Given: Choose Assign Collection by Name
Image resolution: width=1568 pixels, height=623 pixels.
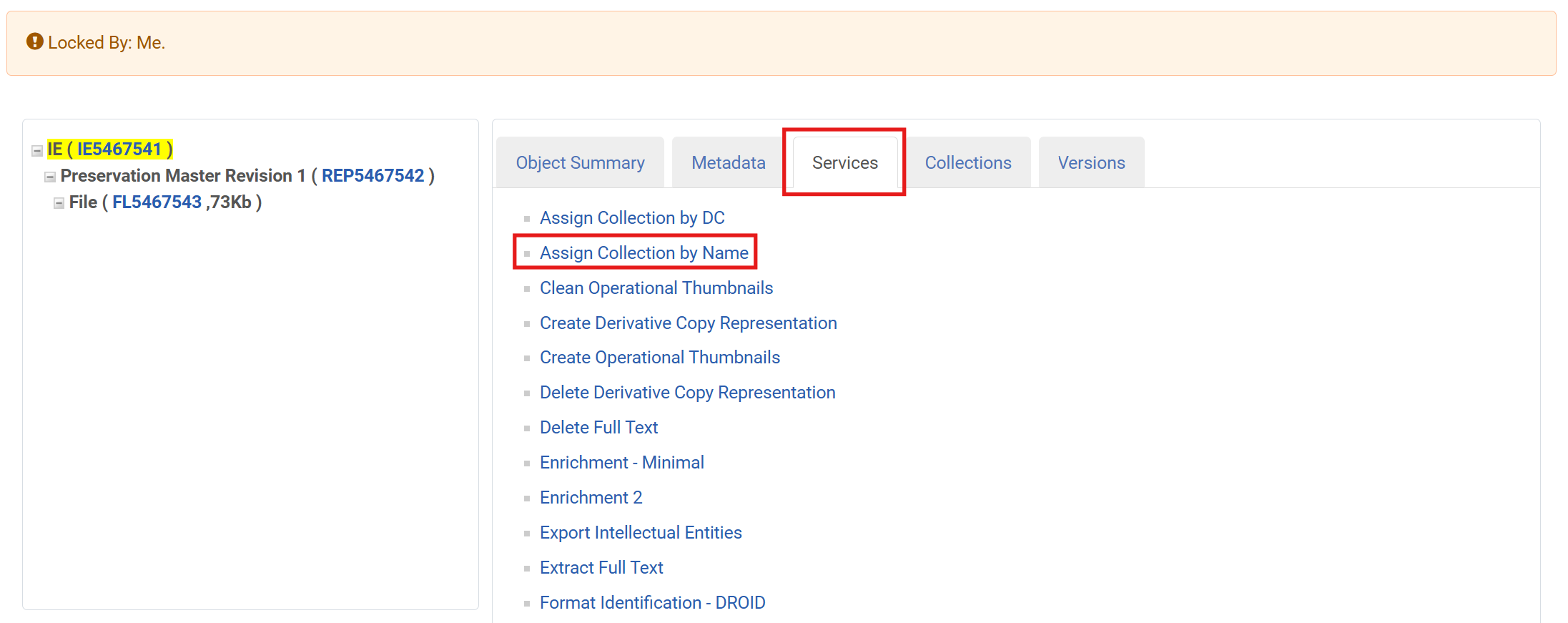Looking at the screenshot, I should pos(644,253).
